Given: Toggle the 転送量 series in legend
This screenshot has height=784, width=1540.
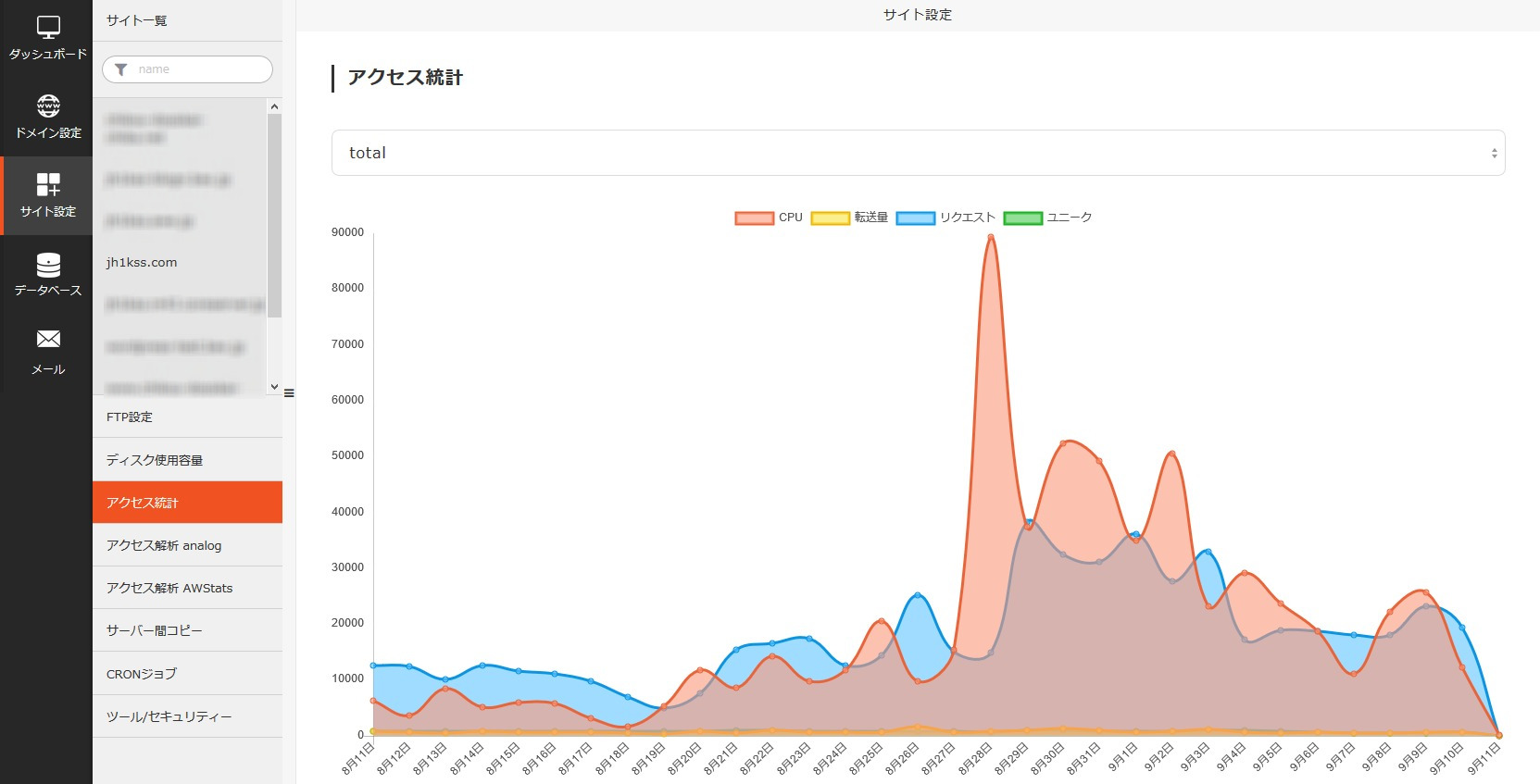Looking at the screenshot, I should (x=830, y=218).
